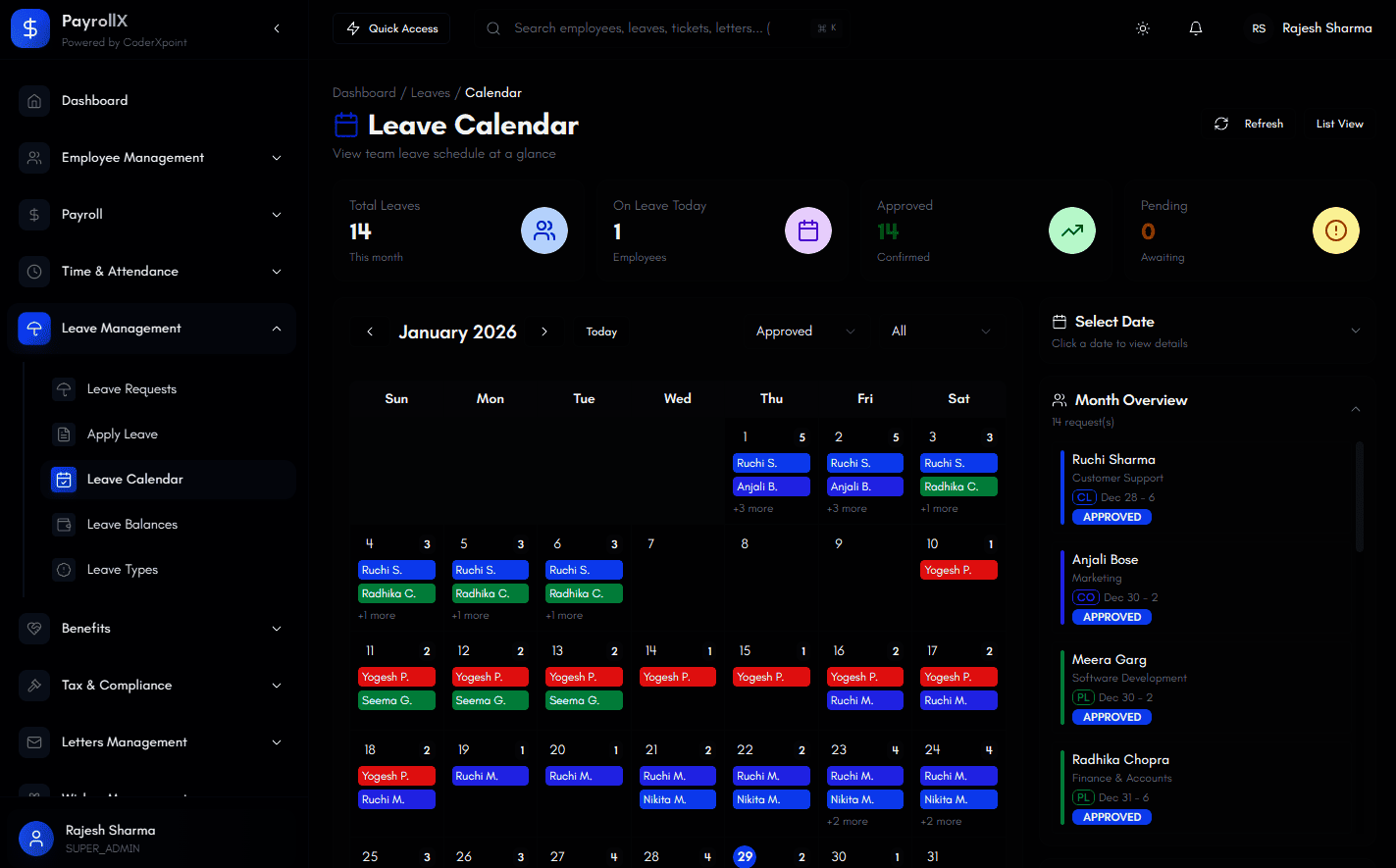Select the red Yogesh P. entry on January 10
This screenshot has height=868, width=1396.
click(958, 570)
